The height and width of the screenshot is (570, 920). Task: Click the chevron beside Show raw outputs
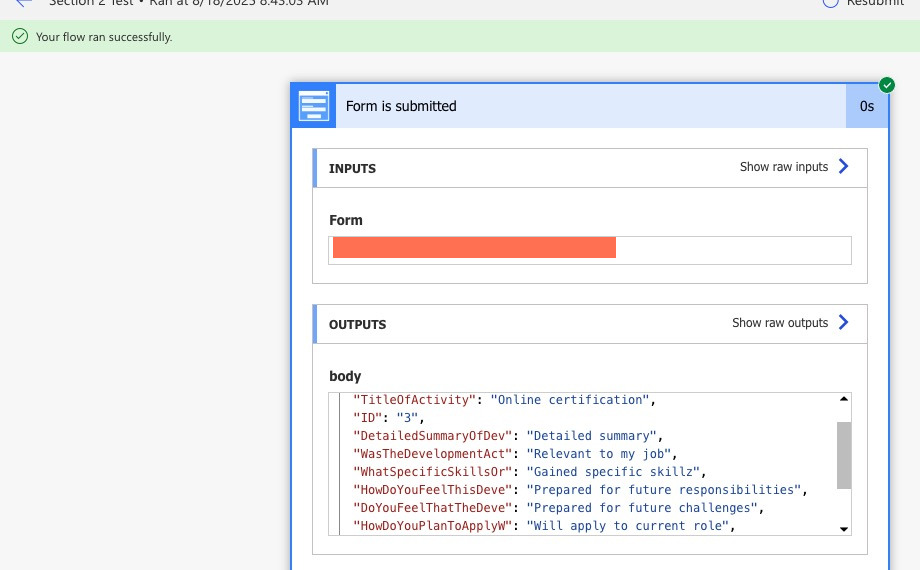coord(843,323)
